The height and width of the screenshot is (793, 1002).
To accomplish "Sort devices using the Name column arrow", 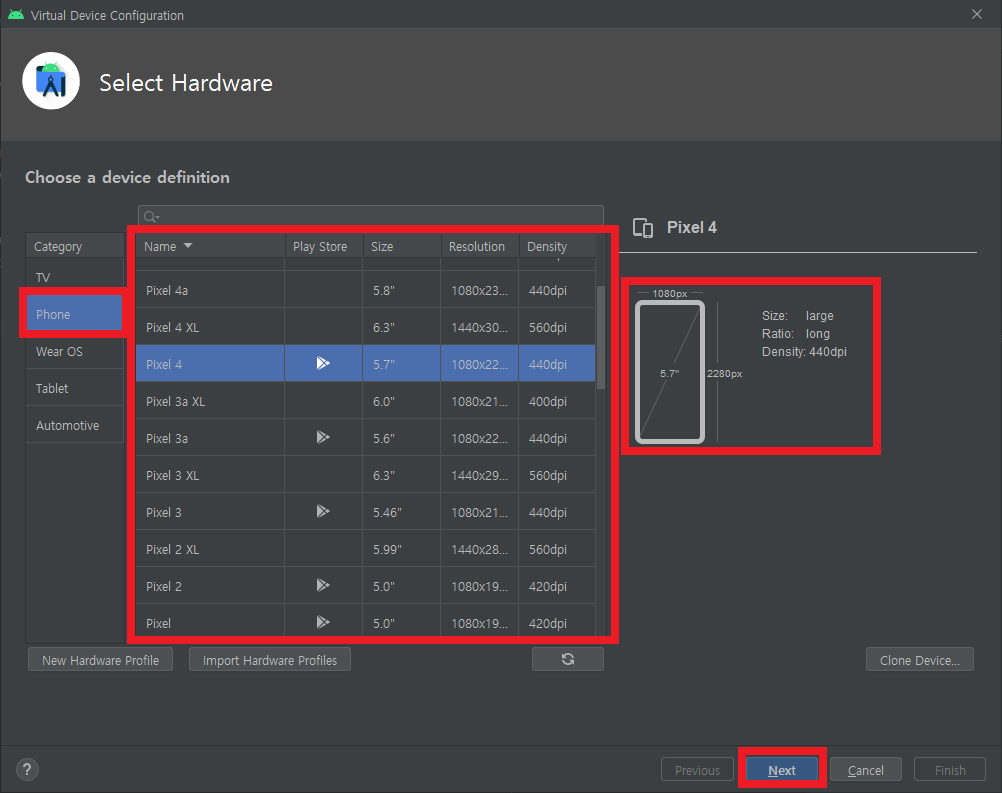I will point(188,246).
